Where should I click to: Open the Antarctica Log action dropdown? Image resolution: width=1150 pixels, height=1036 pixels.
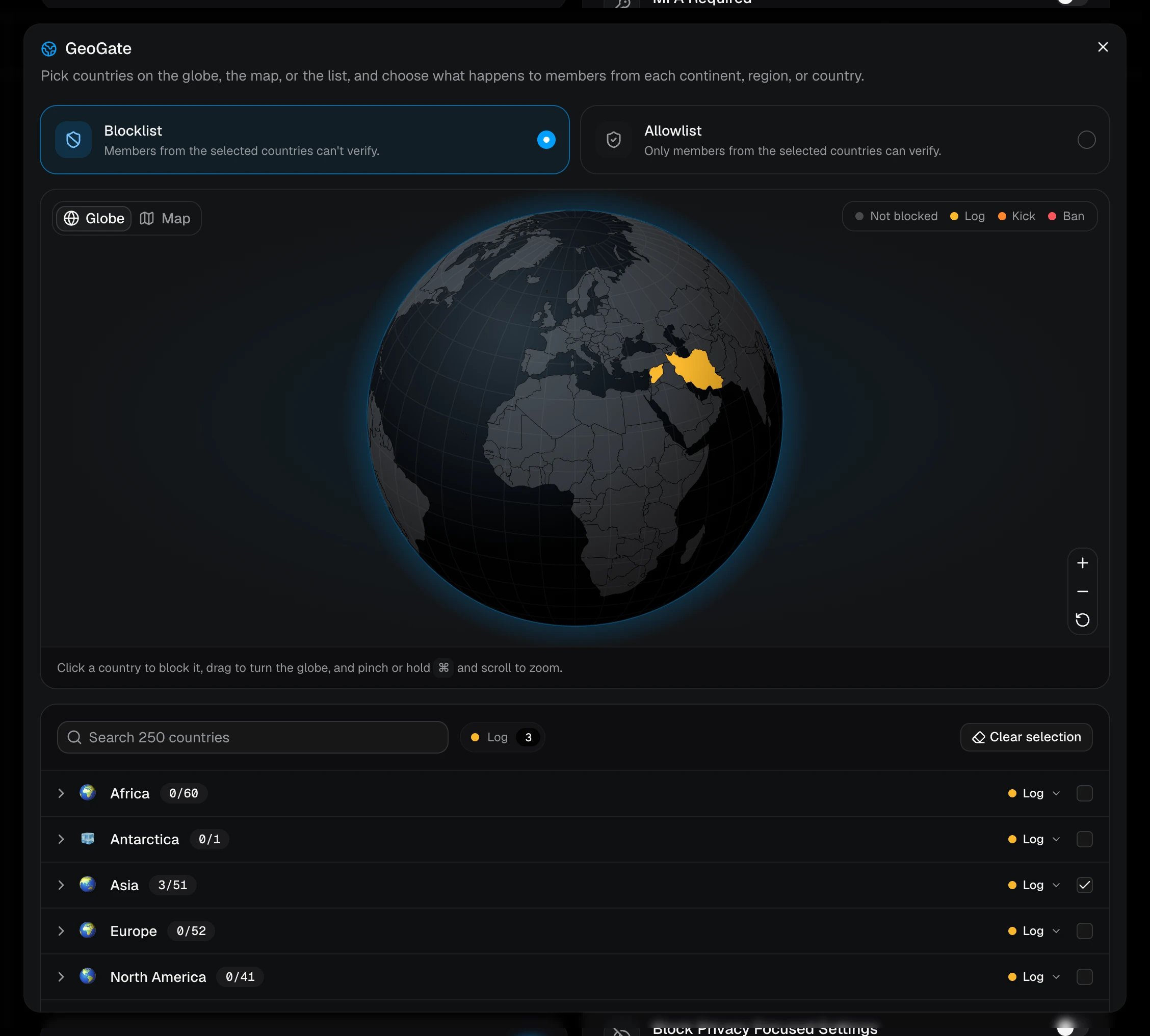coord(1034,839)
